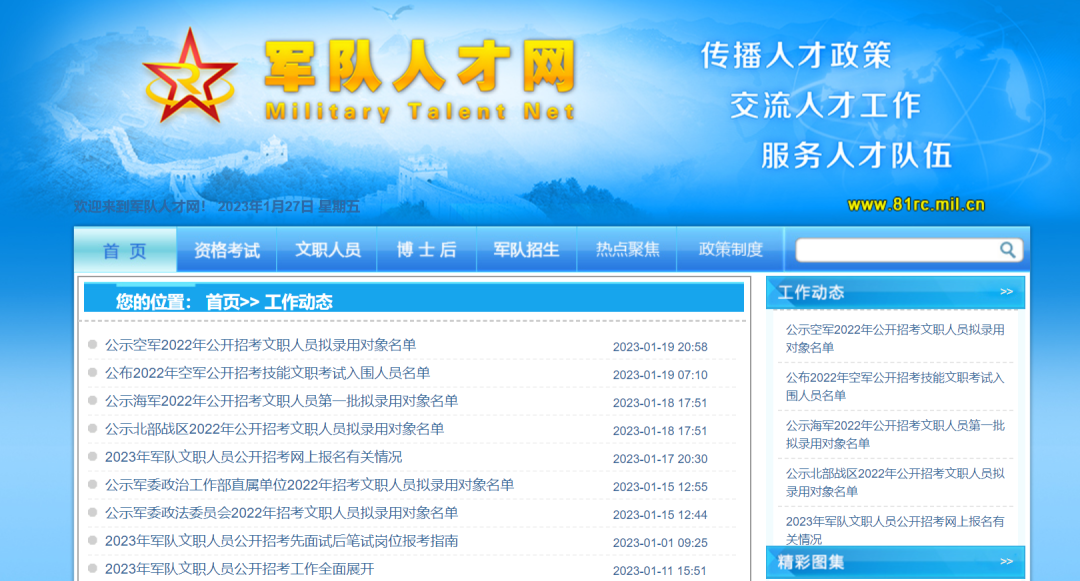The width and height of the screenshot is (1080, 581).
Task: Click timestamp 2023-01-01 09:25
Action: point(660,543)
